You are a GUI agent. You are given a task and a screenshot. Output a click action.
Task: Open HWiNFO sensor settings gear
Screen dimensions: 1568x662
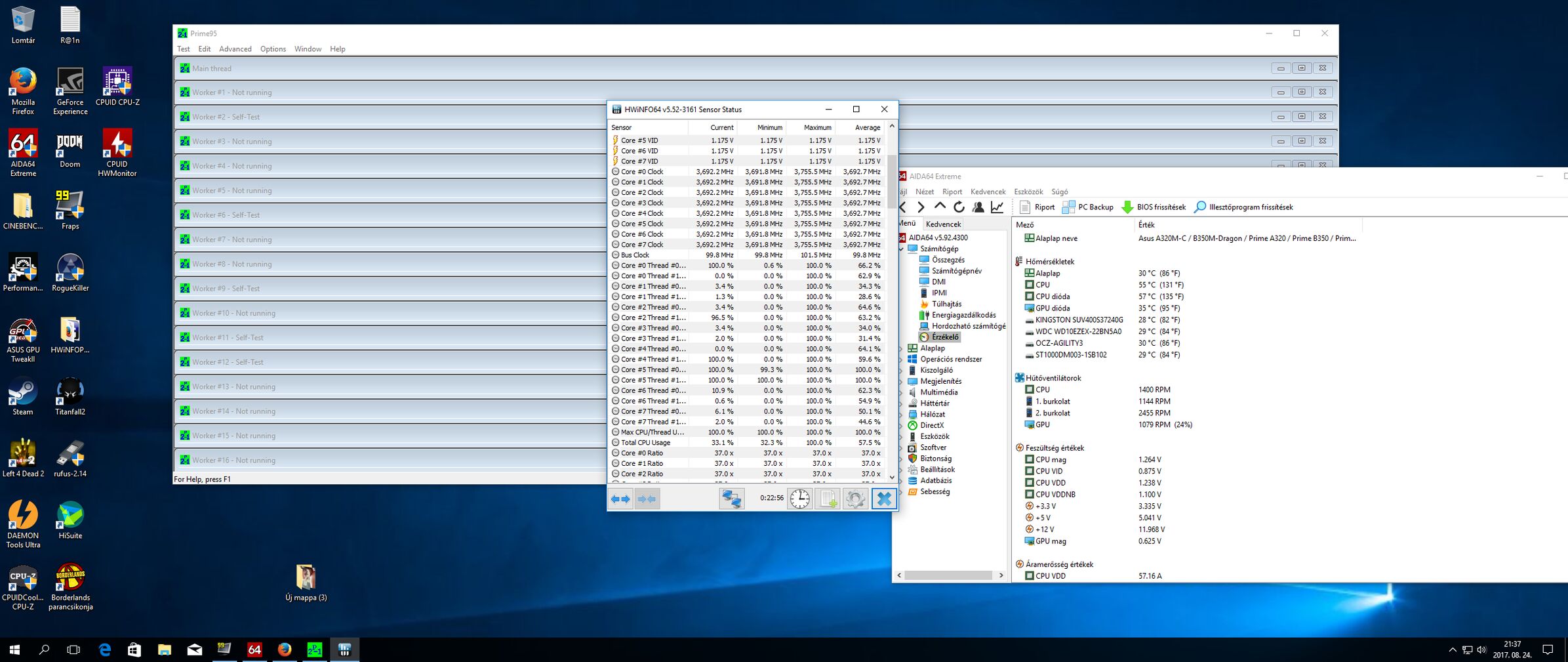[x=855, y=499]
